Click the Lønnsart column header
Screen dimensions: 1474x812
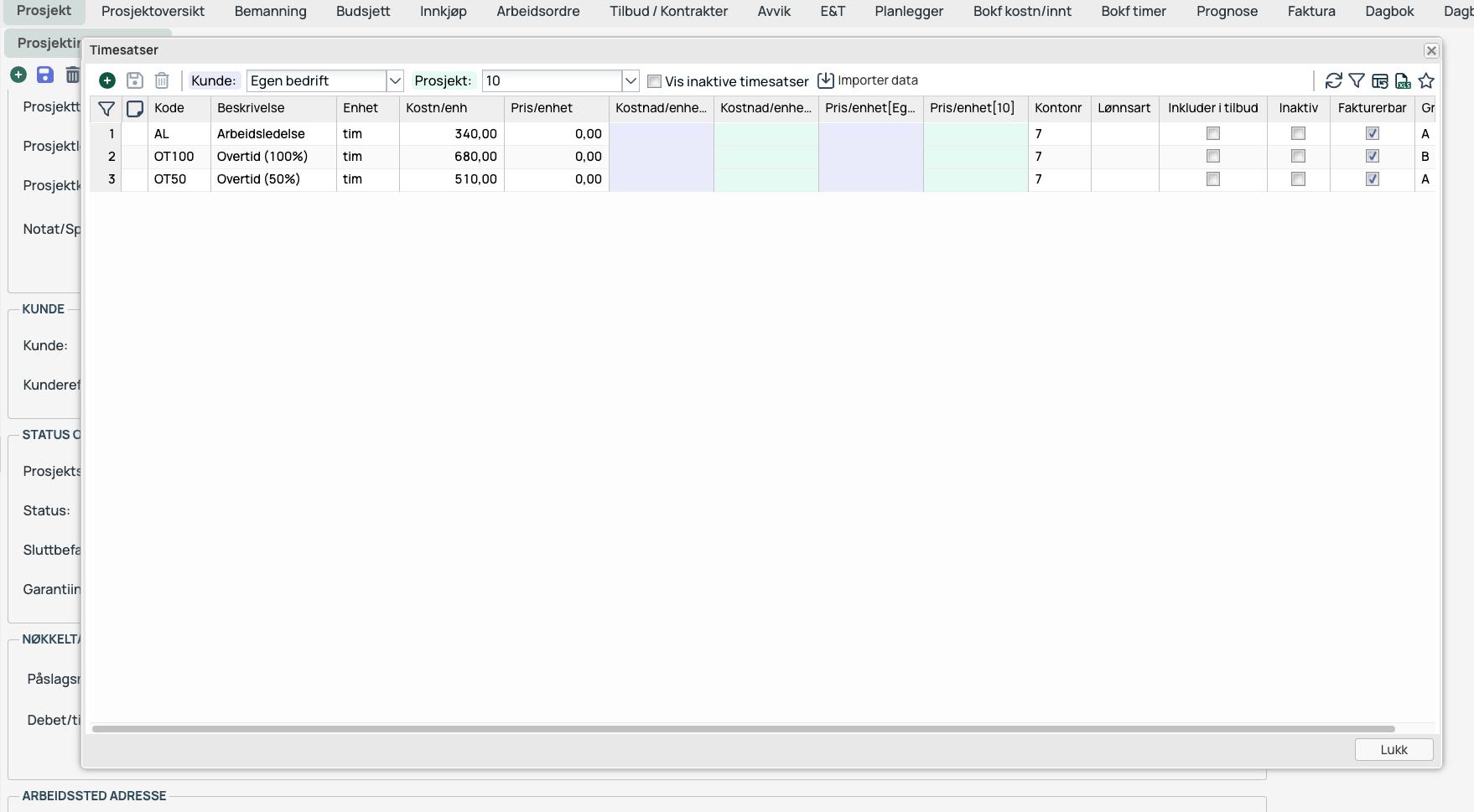click(x=1124, y=108)
